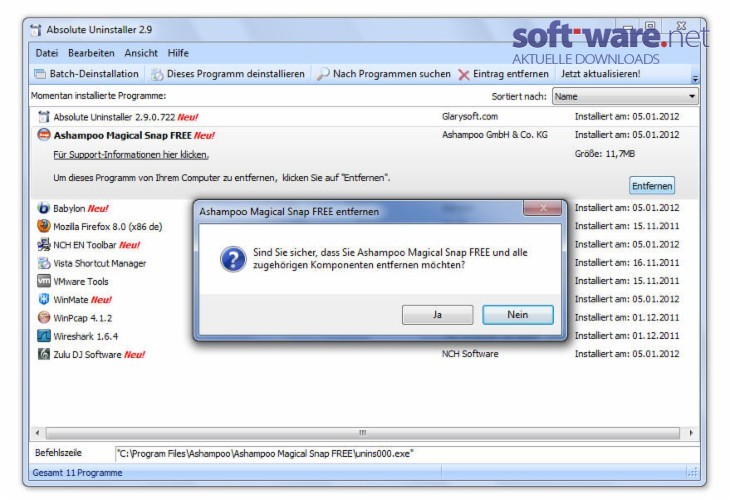Viewport: 730px width, 500px height.
Task: Click the status bar resize grip
Action: (x=693, y=473)
